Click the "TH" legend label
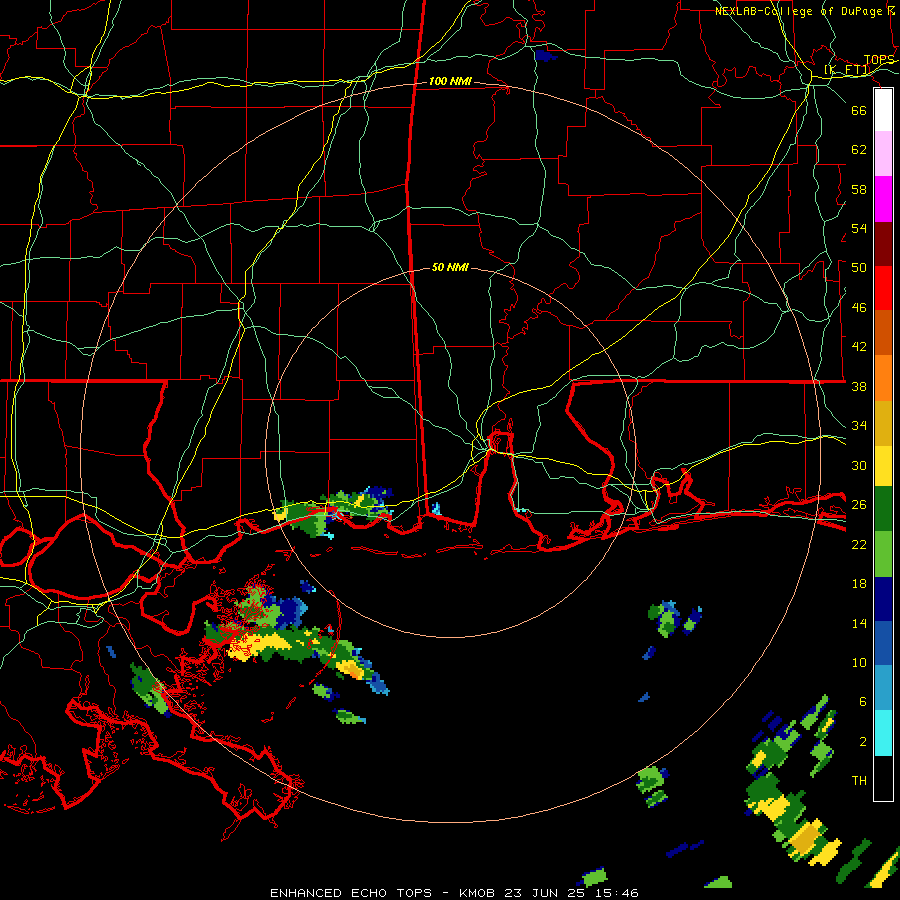 (859, 781)
